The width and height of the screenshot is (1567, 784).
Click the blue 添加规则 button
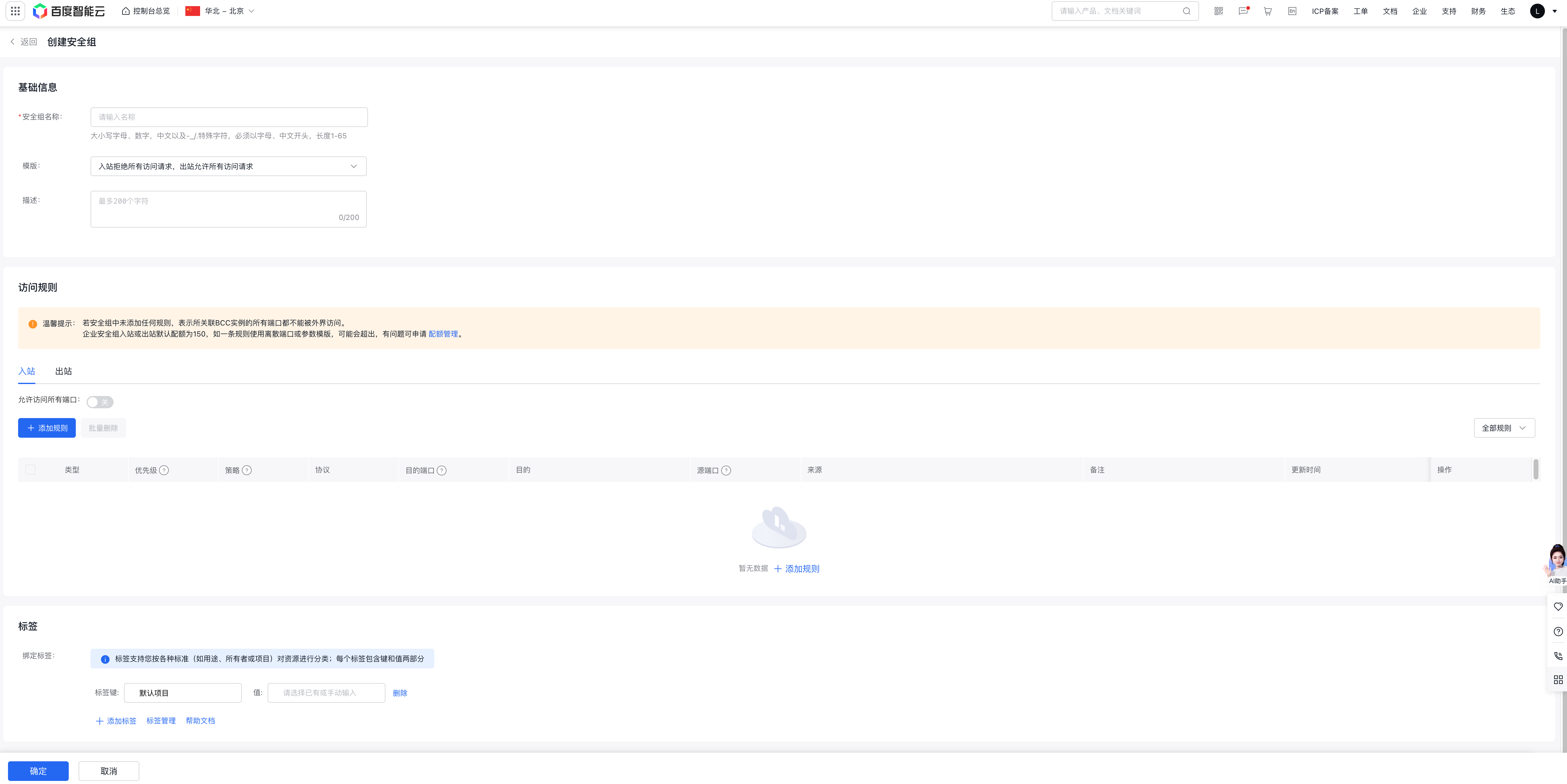pyautogui.click(x=47, y=428)
